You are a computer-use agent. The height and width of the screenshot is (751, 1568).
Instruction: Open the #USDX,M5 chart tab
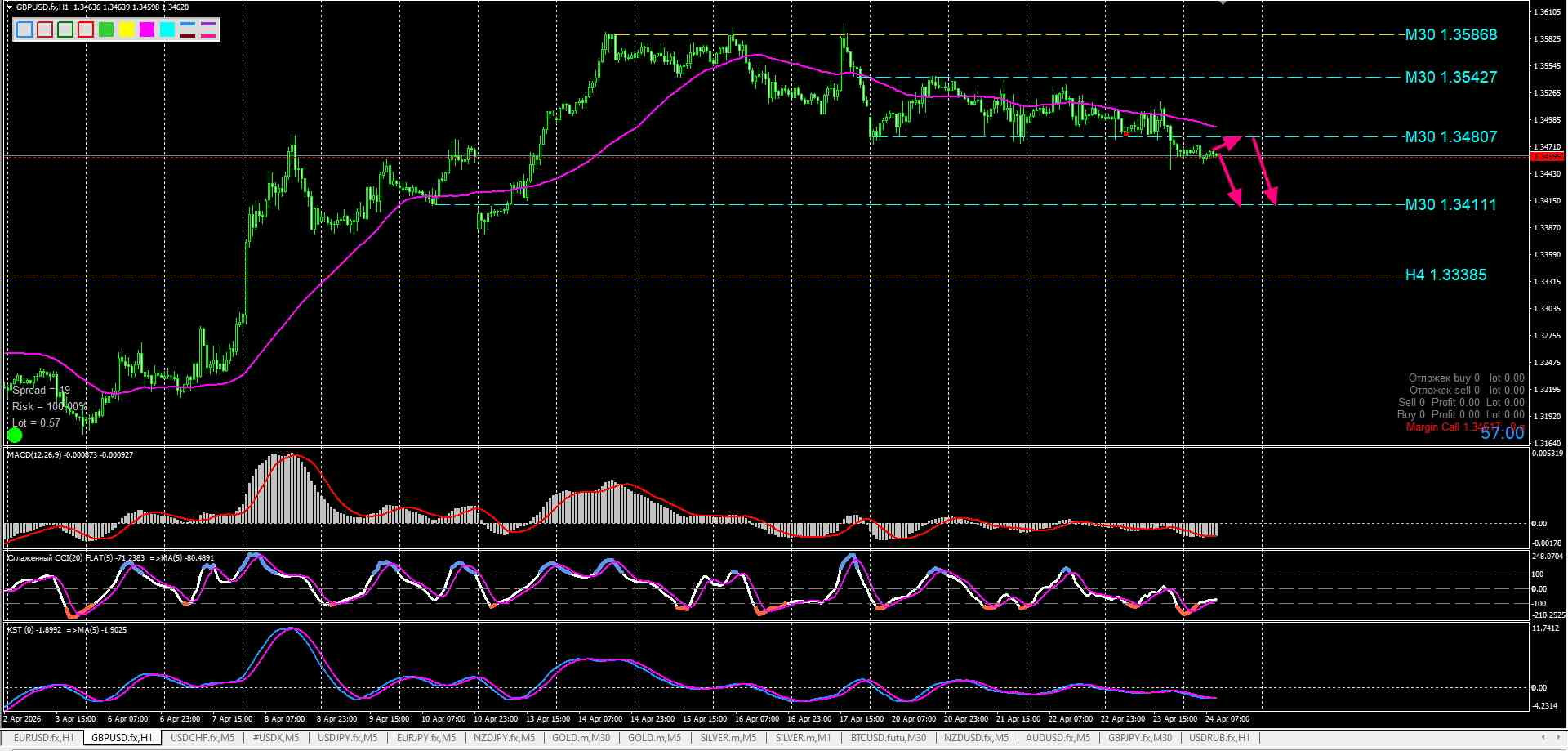tap(276, 738)
